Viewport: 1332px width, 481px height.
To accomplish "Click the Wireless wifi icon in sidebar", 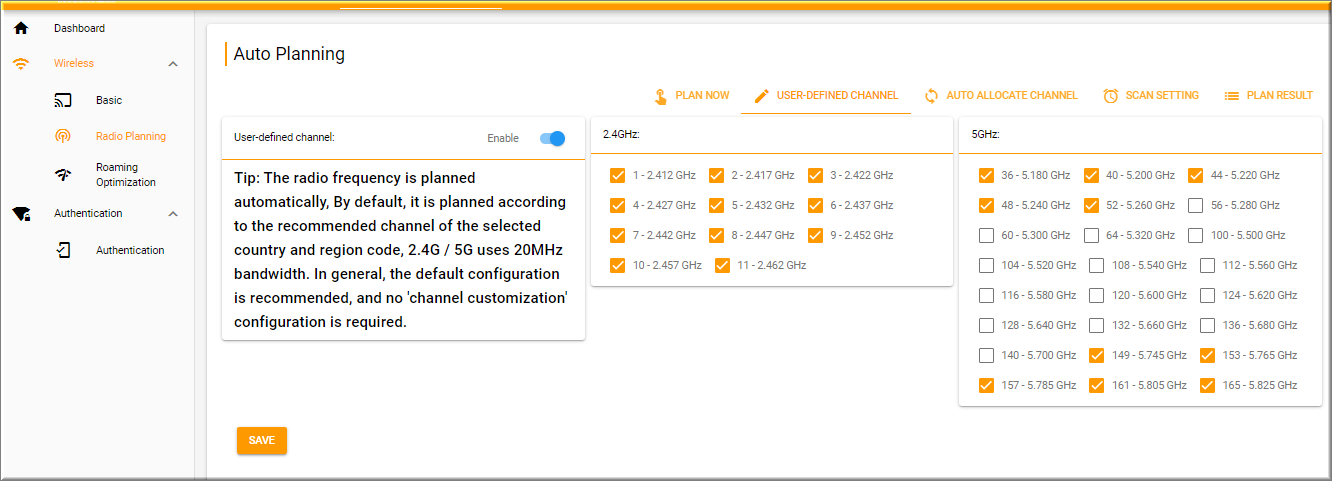I will pos(21,64).
